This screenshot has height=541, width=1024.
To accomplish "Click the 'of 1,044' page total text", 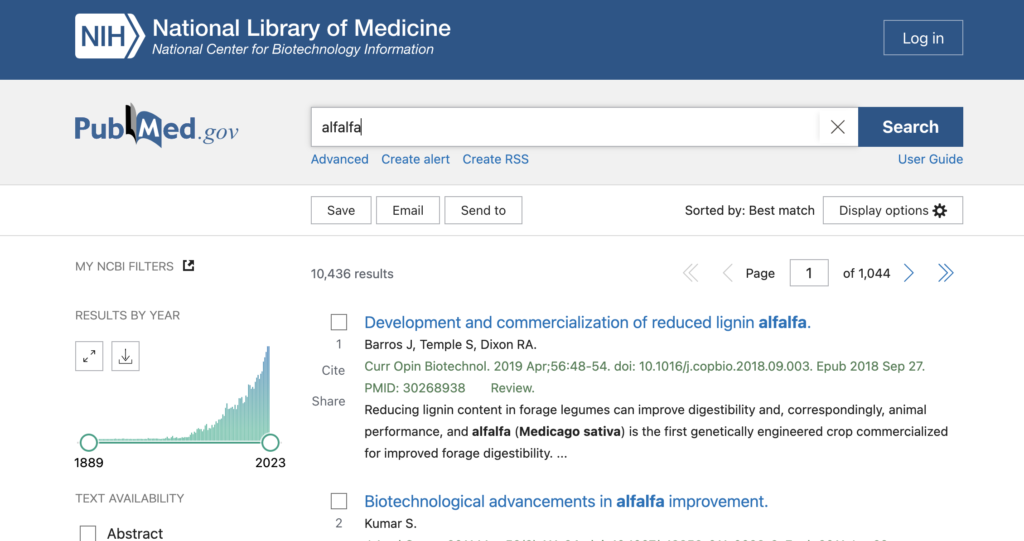I will tap(867, 273).
